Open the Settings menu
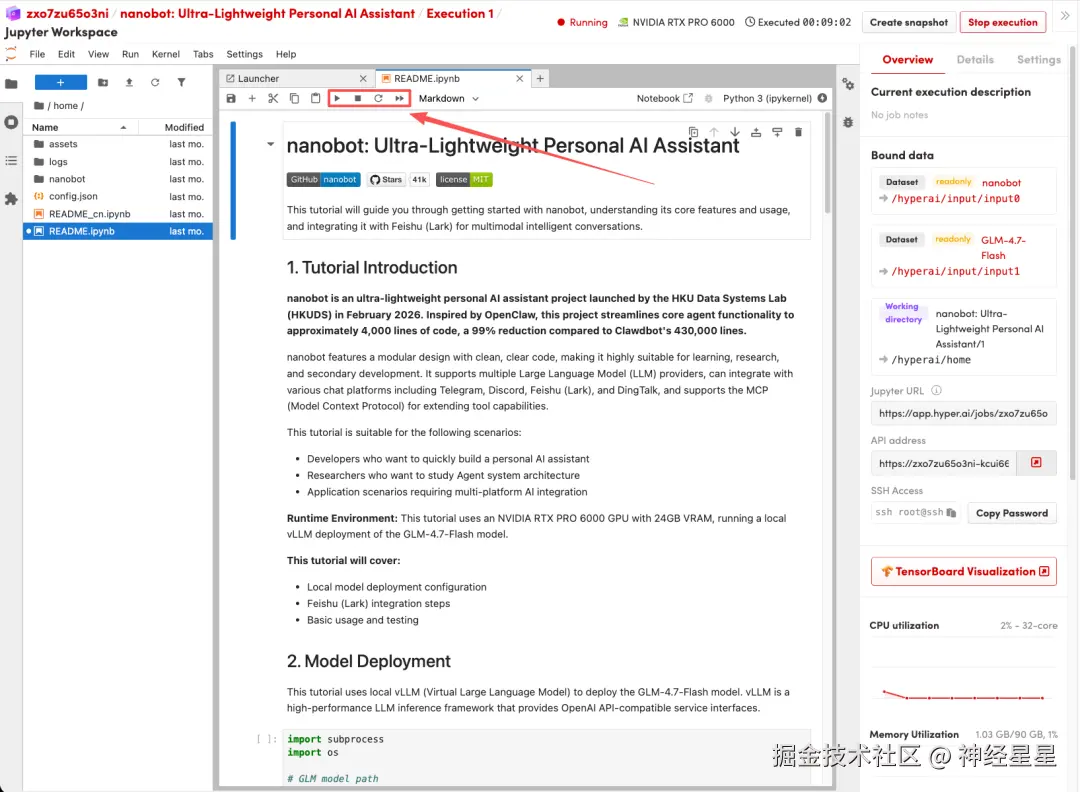Image resolution: width=1080 pixels, height=792 pixels. [245, 54]
